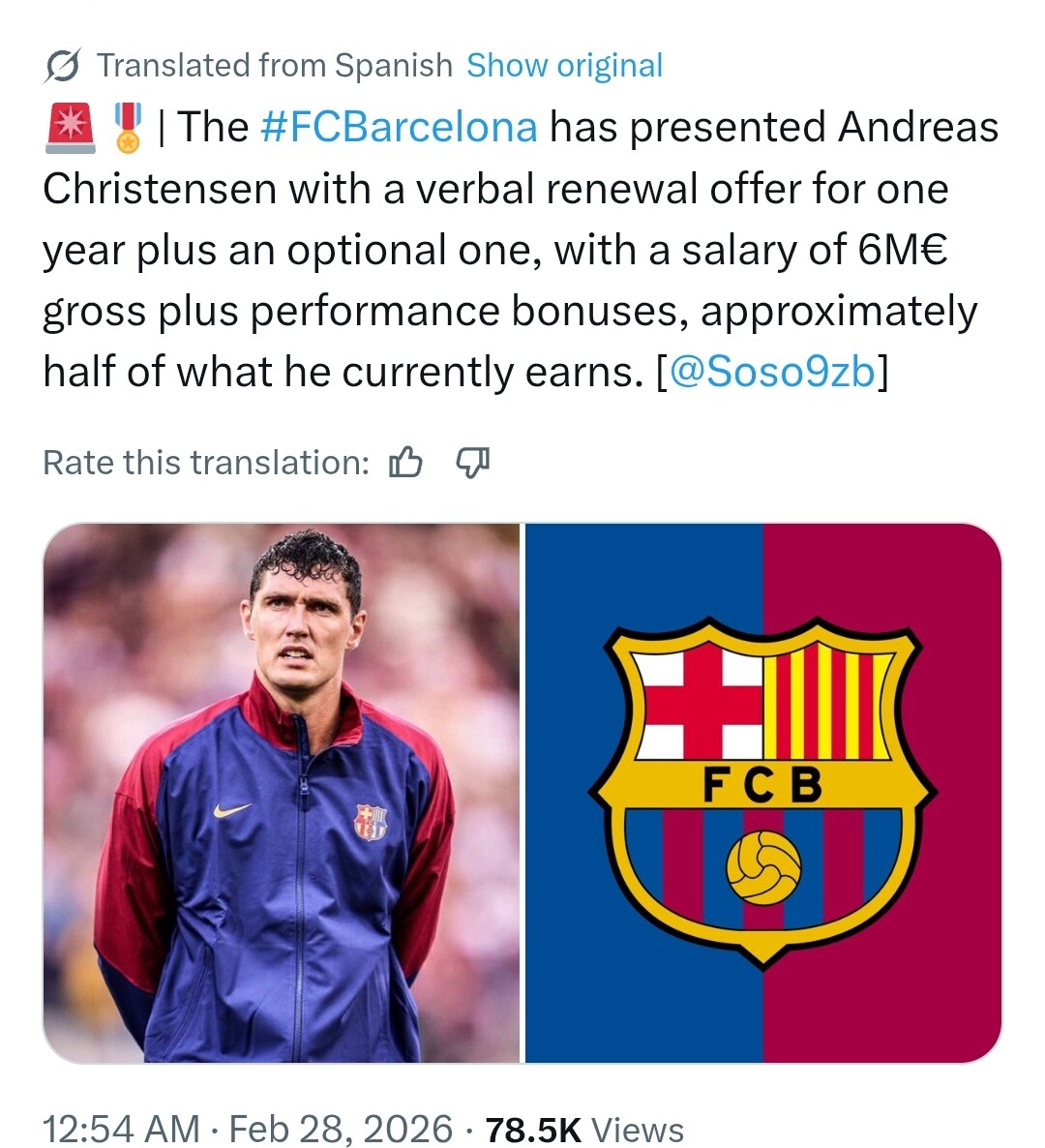Click the Nike swoosh on the player's jacket
Image resolution: width=1045 pixels, height=1148 pixels.
click(232, 809)
